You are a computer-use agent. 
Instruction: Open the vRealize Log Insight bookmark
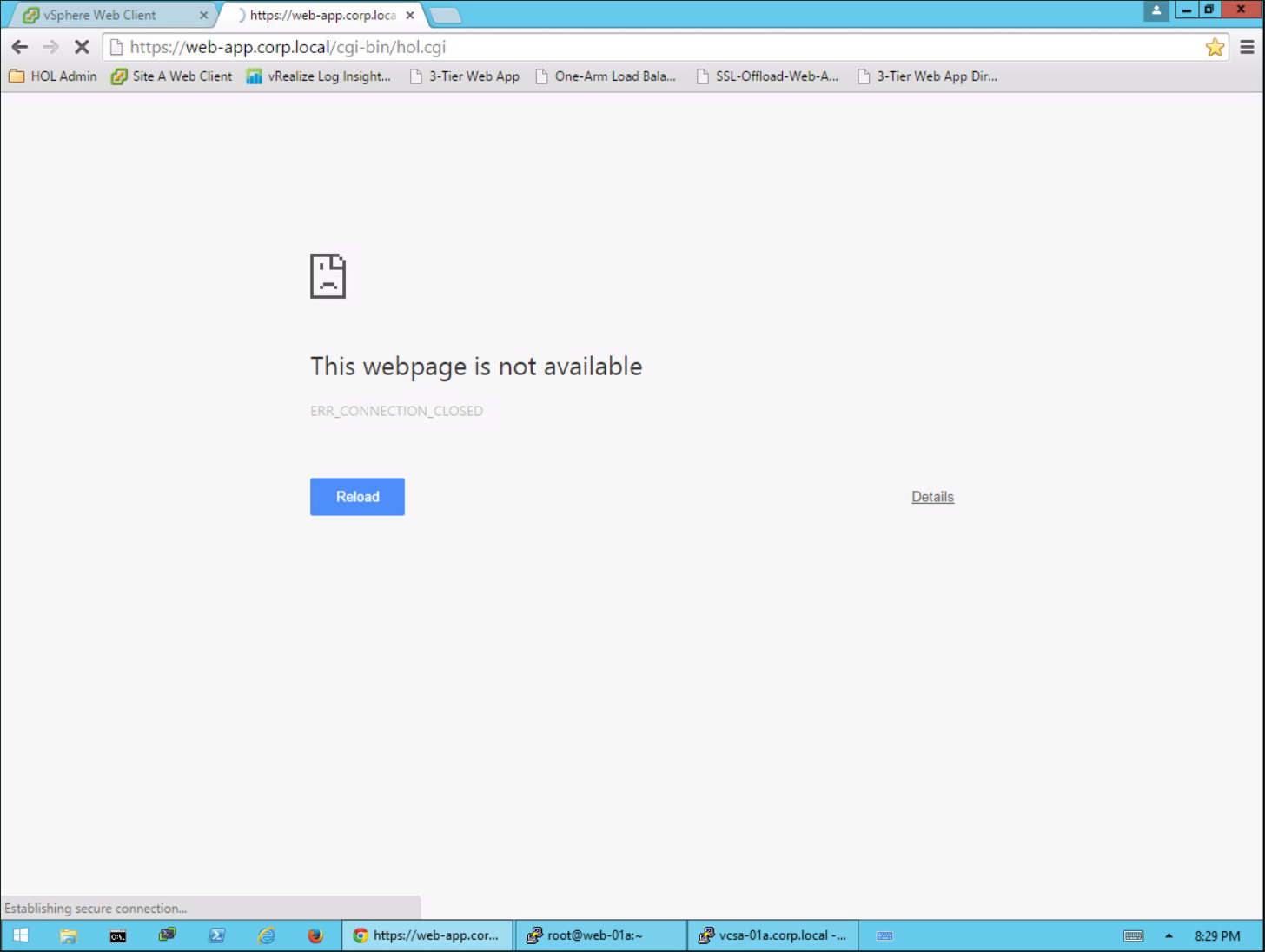[x=319, y=76]
